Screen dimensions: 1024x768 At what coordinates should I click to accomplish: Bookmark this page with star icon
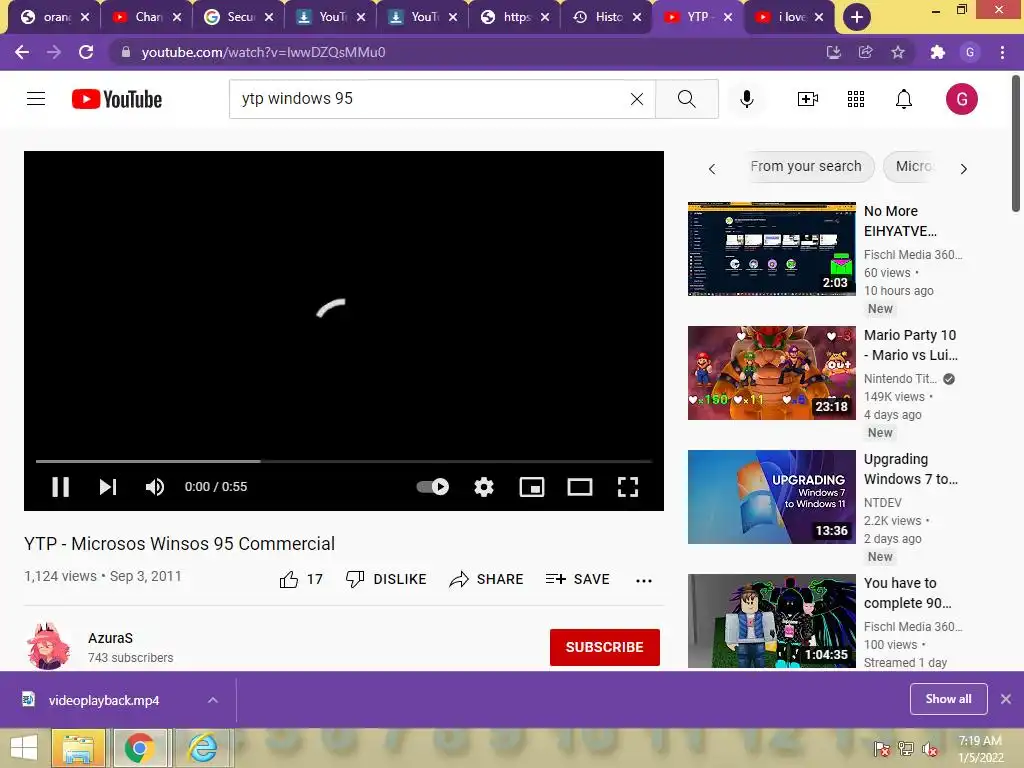tap(898, 52)
